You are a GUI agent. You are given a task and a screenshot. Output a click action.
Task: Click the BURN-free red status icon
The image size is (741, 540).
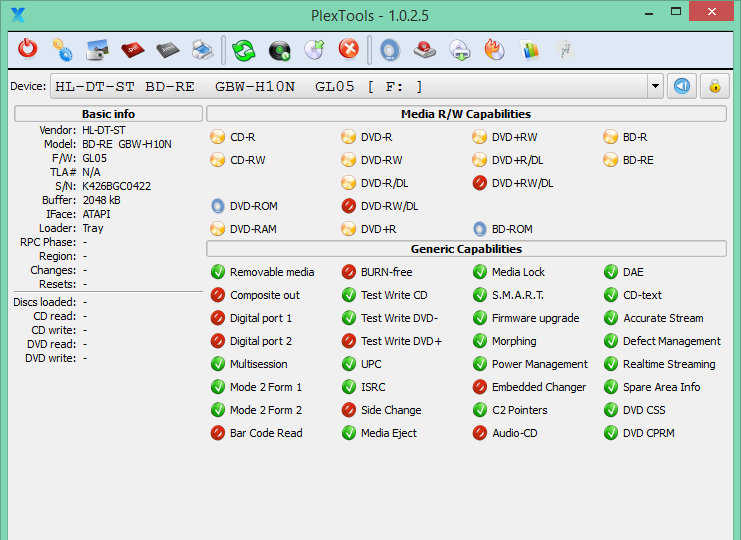pos(348,272)
